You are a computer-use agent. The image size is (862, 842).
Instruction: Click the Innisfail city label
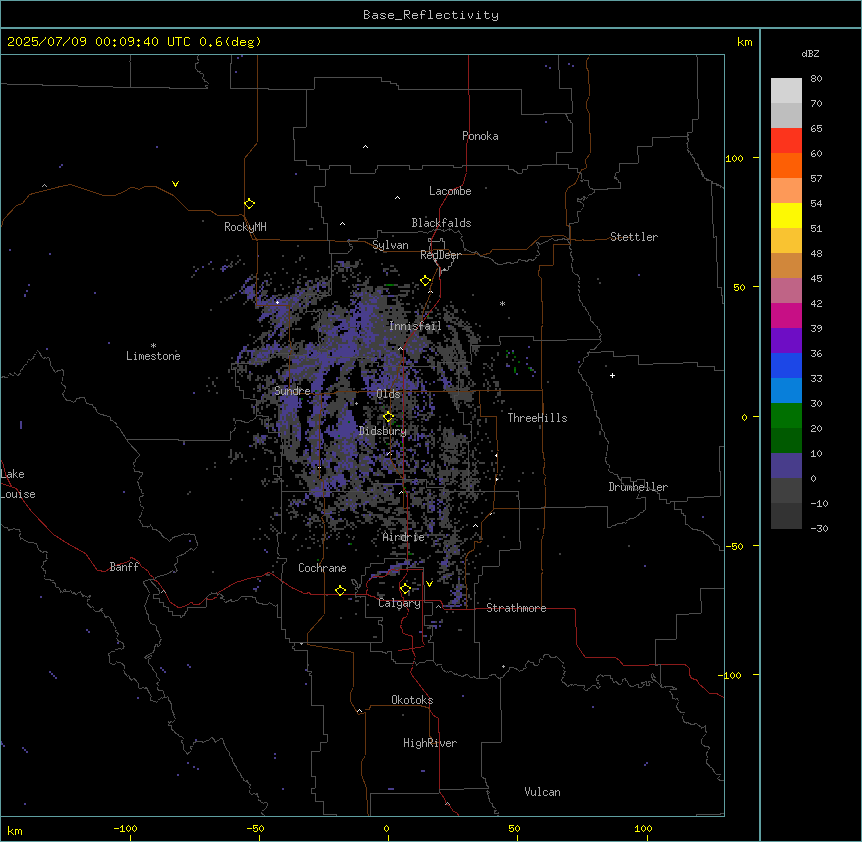pyautogui.click(x=415, y=326)
